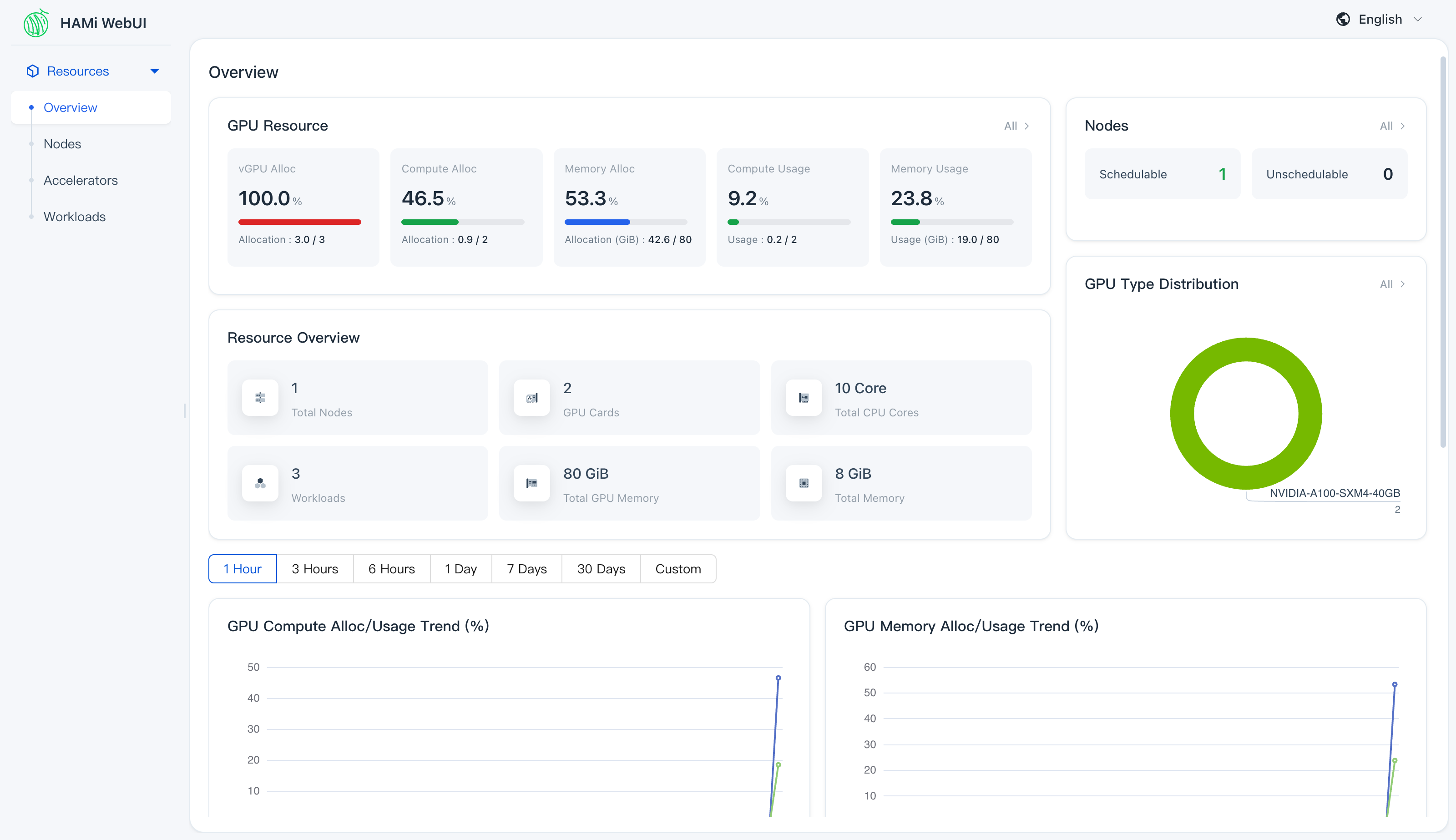Click the GPU Cards card icon
The image size is (1456, 840).
[x=532, y=398]
